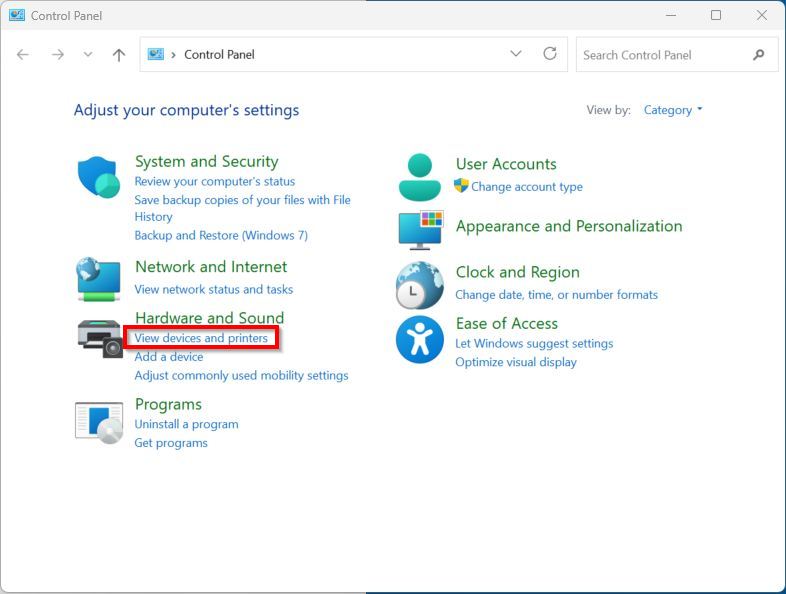Open View network status and tasks
The image size is (786, 594).
213,289
